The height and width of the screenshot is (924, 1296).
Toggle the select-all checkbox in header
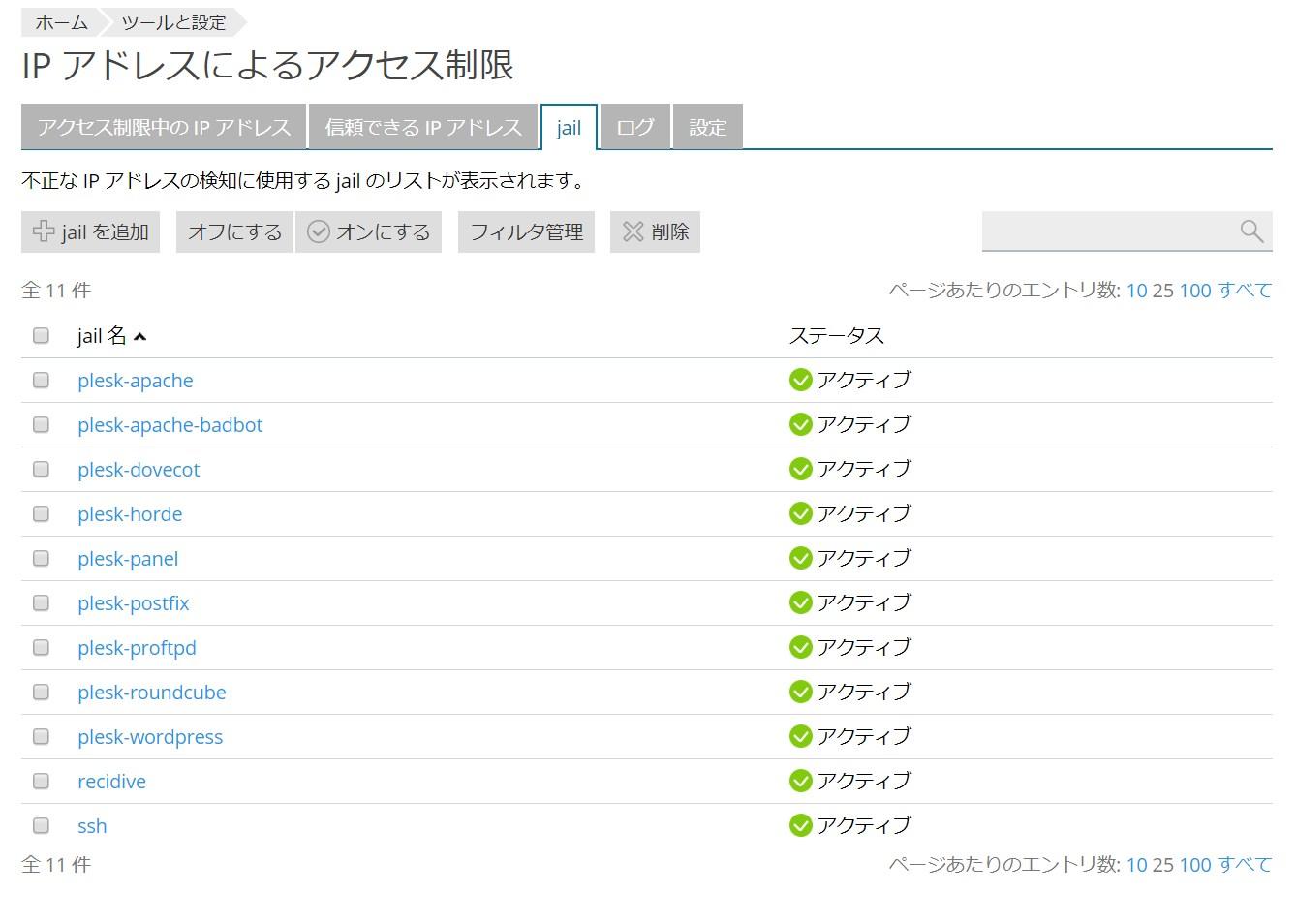[41, 335]
